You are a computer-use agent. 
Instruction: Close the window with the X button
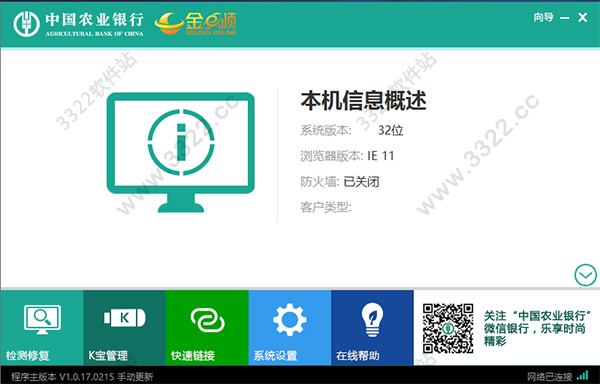pyautogui.click(x=583, y=17)
